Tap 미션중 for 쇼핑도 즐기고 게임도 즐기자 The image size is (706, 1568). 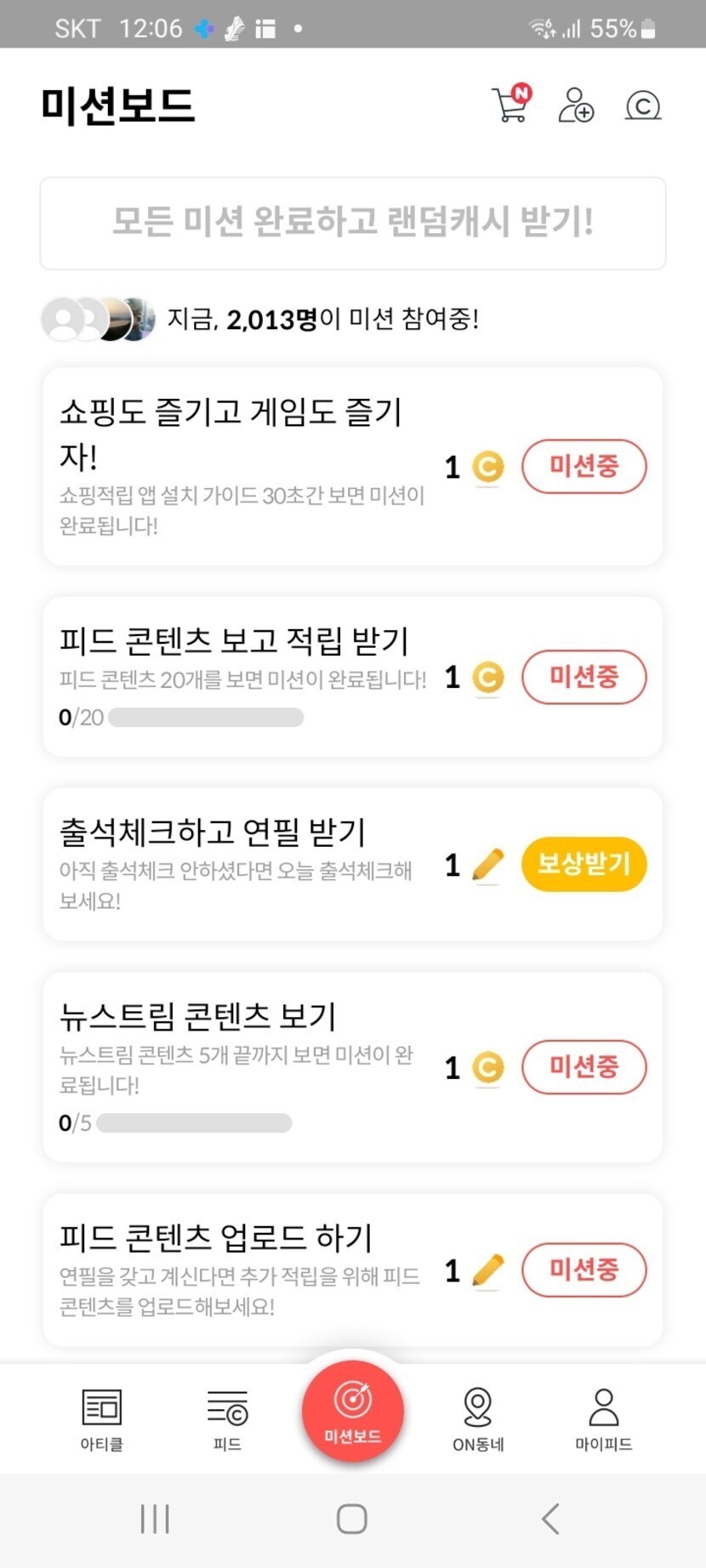tap(584, 466)
